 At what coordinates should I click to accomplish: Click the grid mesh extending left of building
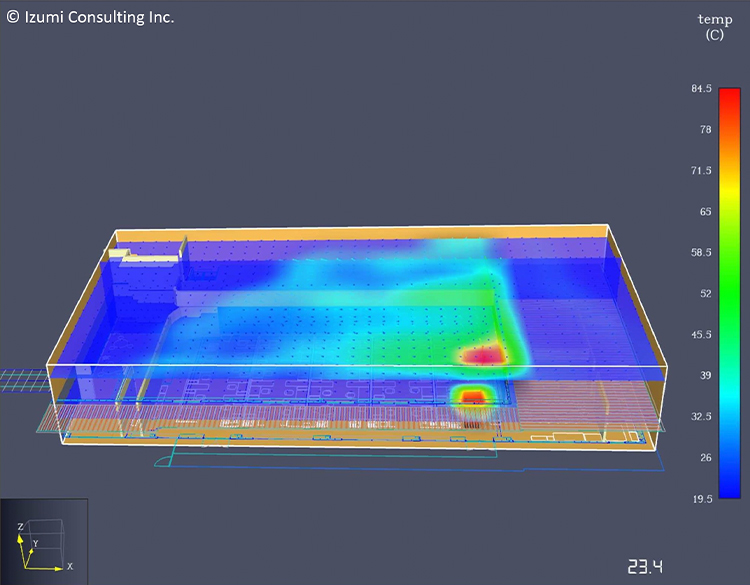(x=22, y=378)
